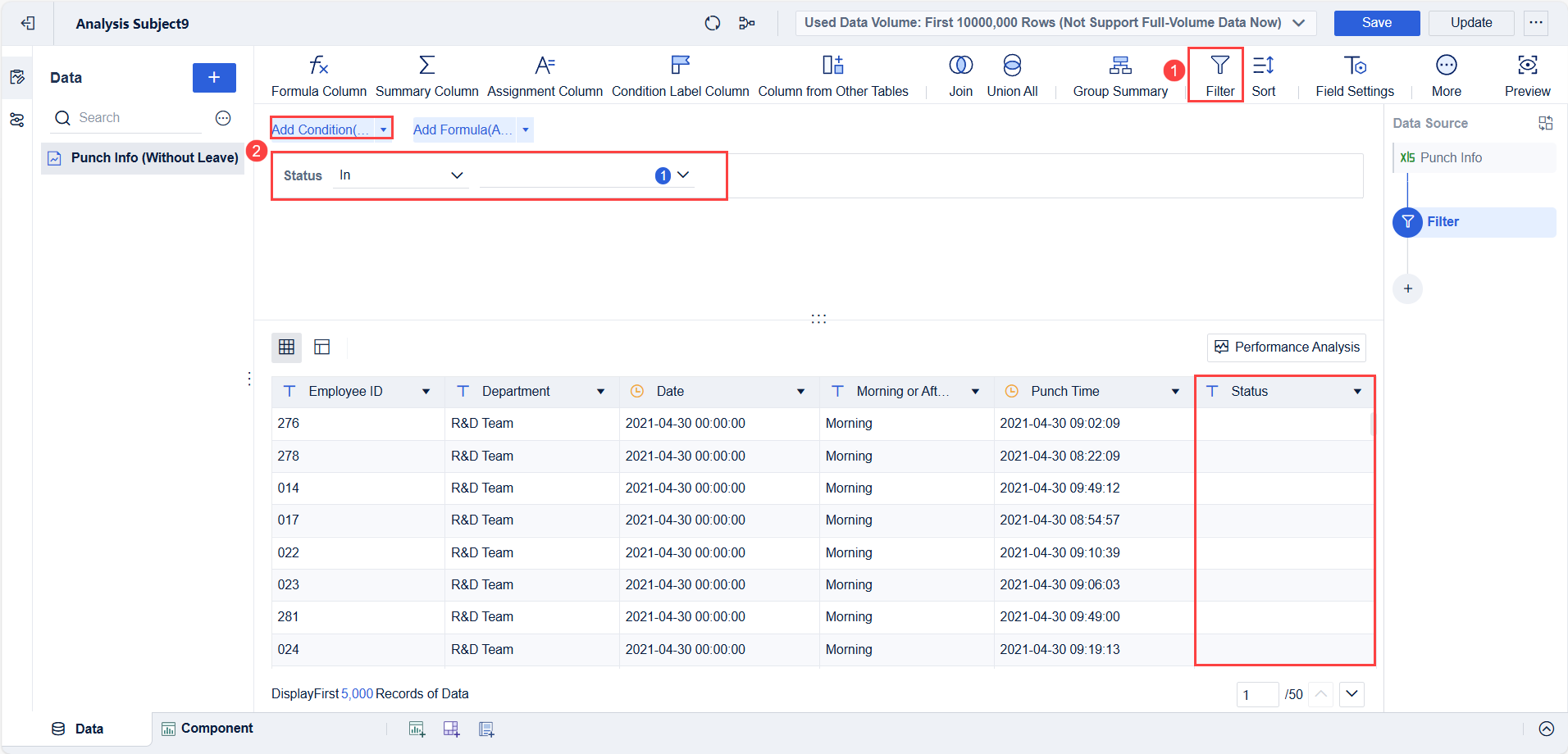This screenshot has height=754, width=1568.
Task: Open Performance Analysis
Action: (1287, 347)
